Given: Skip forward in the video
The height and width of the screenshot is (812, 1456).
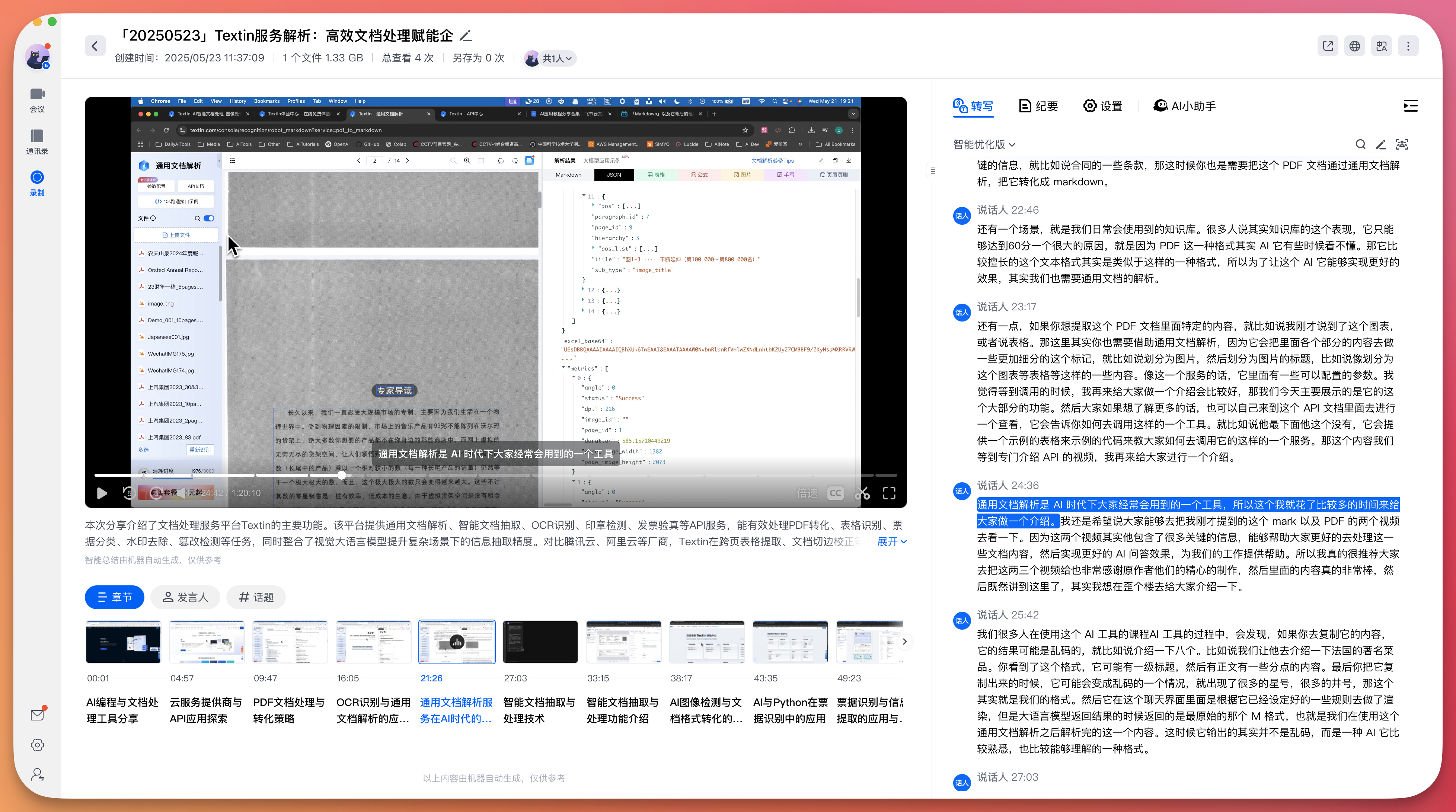Looking at the screenshot, I should (156, 493).
